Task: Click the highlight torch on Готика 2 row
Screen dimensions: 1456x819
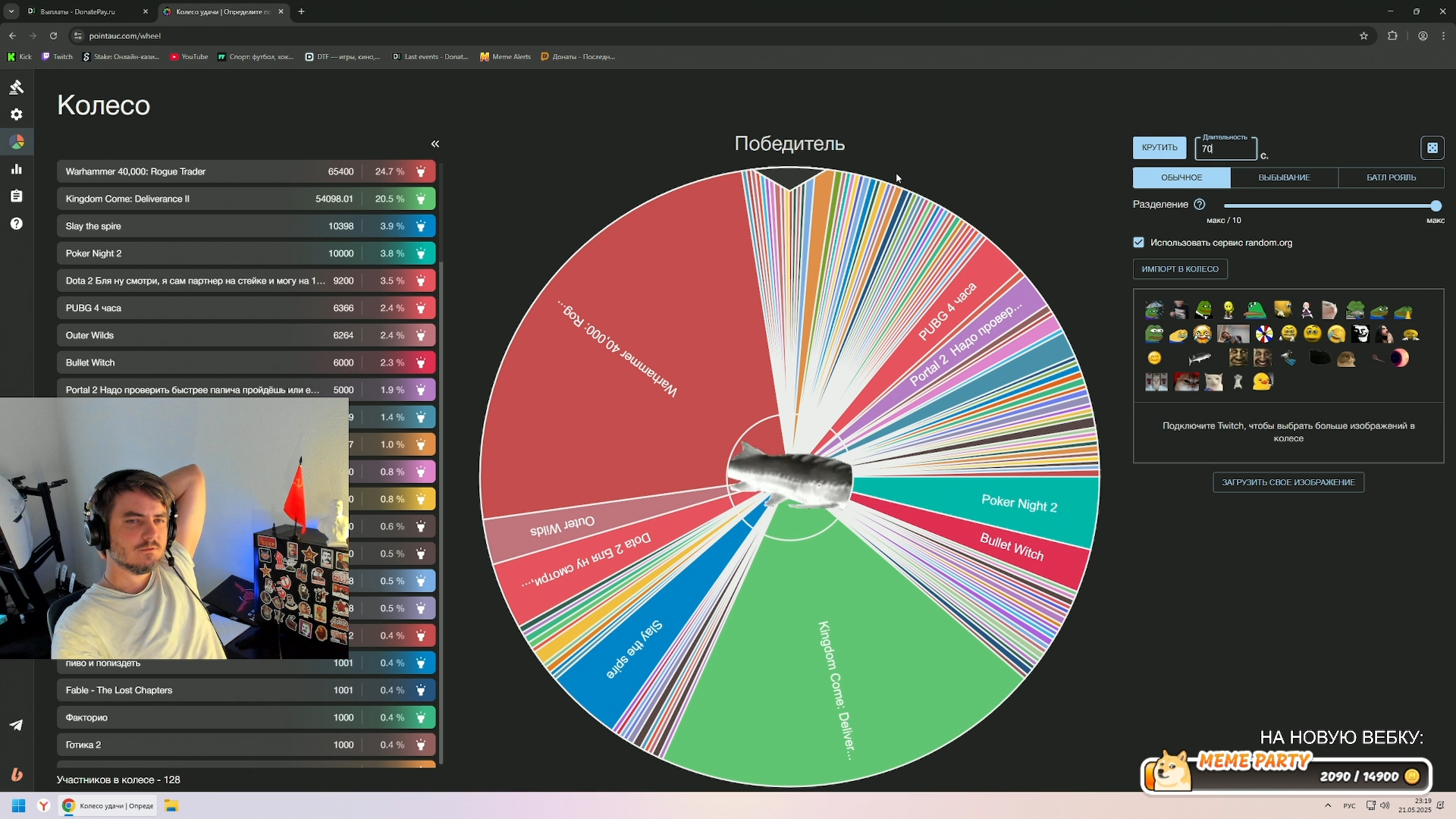Action: [421, 745]
